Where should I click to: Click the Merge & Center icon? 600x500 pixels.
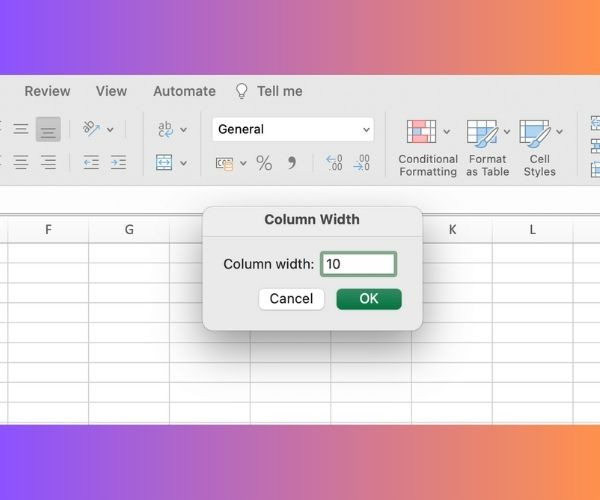coord(164,163)
